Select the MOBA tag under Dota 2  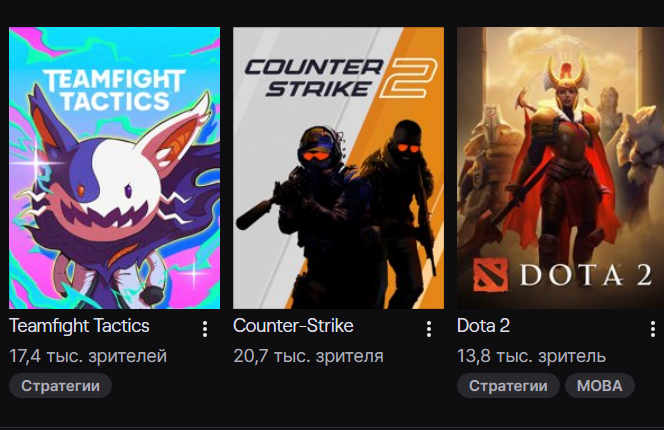point(600,386)
